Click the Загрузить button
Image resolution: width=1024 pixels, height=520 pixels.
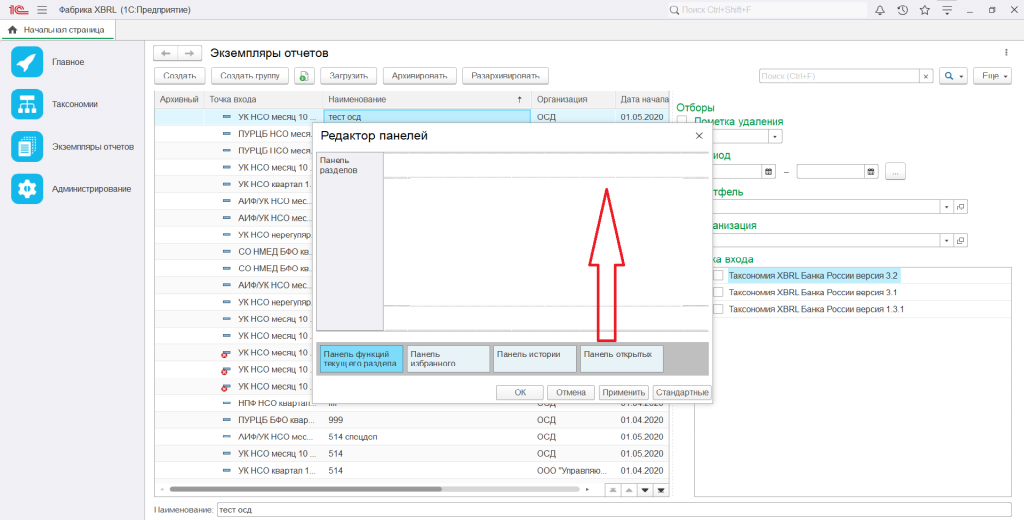coord(349,76)
